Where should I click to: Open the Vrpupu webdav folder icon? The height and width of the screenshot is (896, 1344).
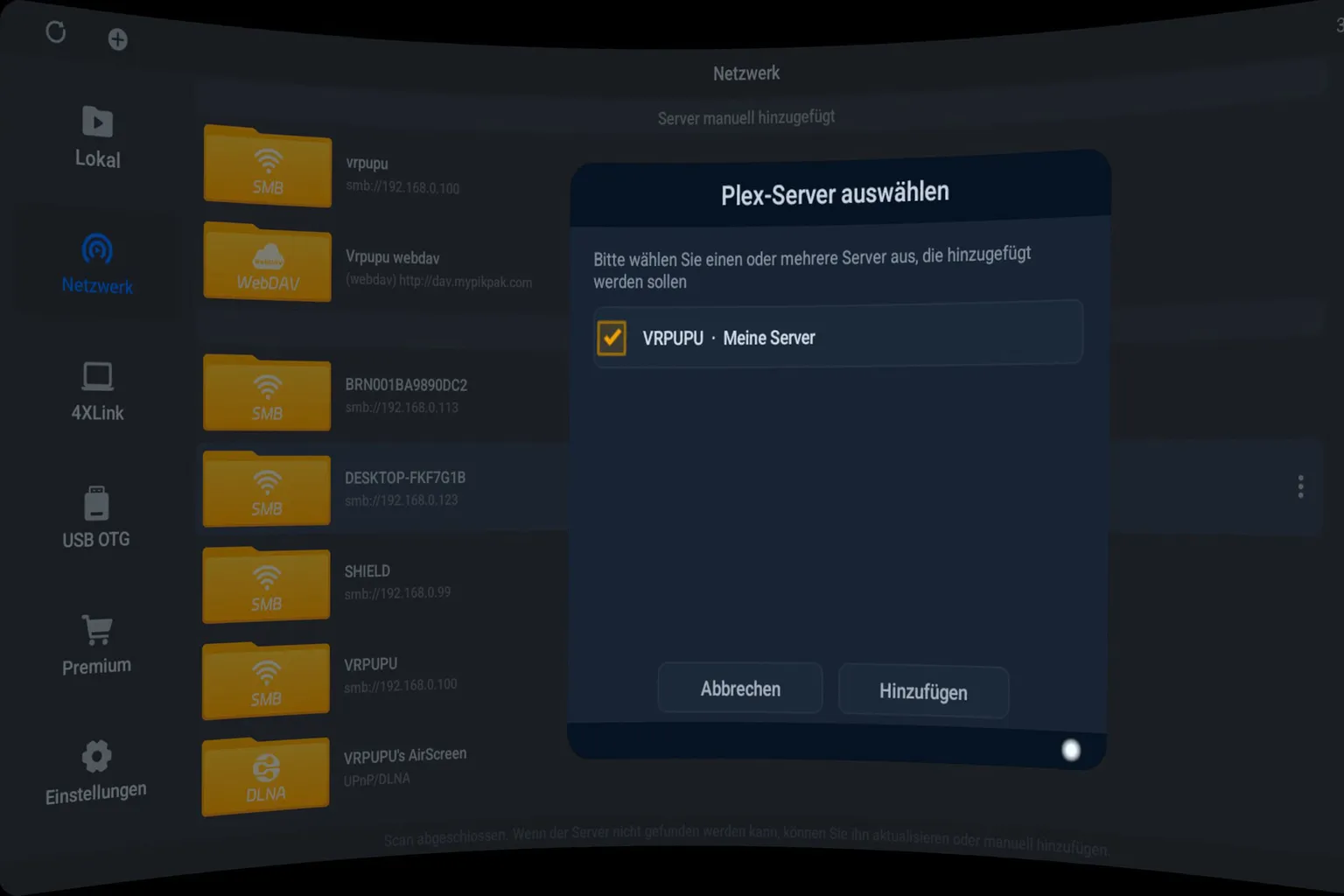coord(268,262)
